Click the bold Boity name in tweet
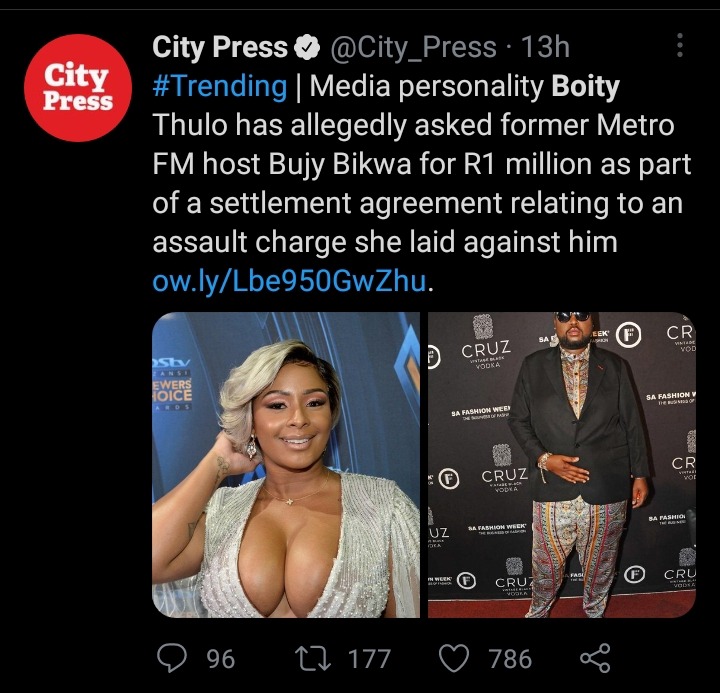The width and height of the screenshot is (720, 693). click(x=585, y=86)
